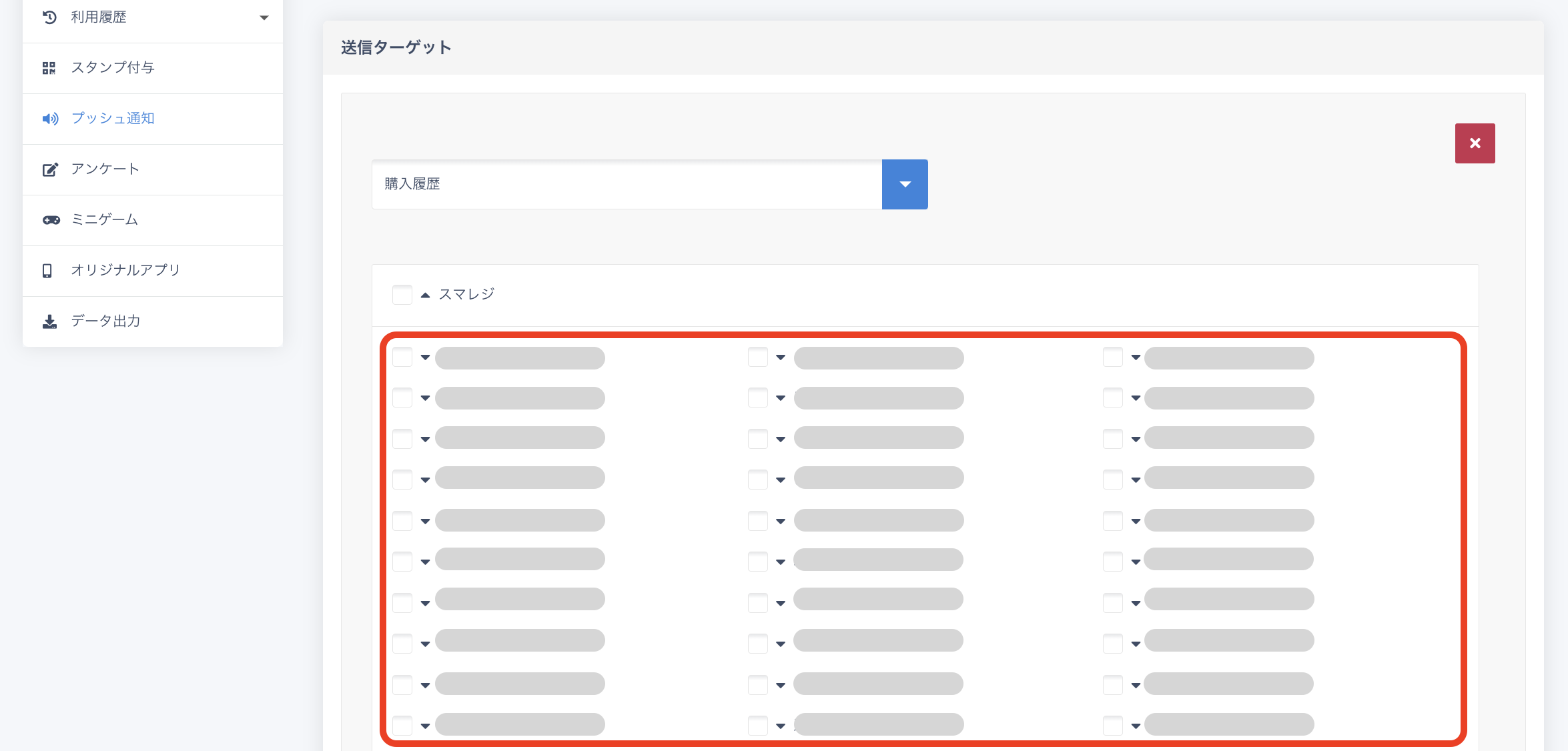
Task: Click the survey pencil edit icon
Action: (x=50, y=169)
